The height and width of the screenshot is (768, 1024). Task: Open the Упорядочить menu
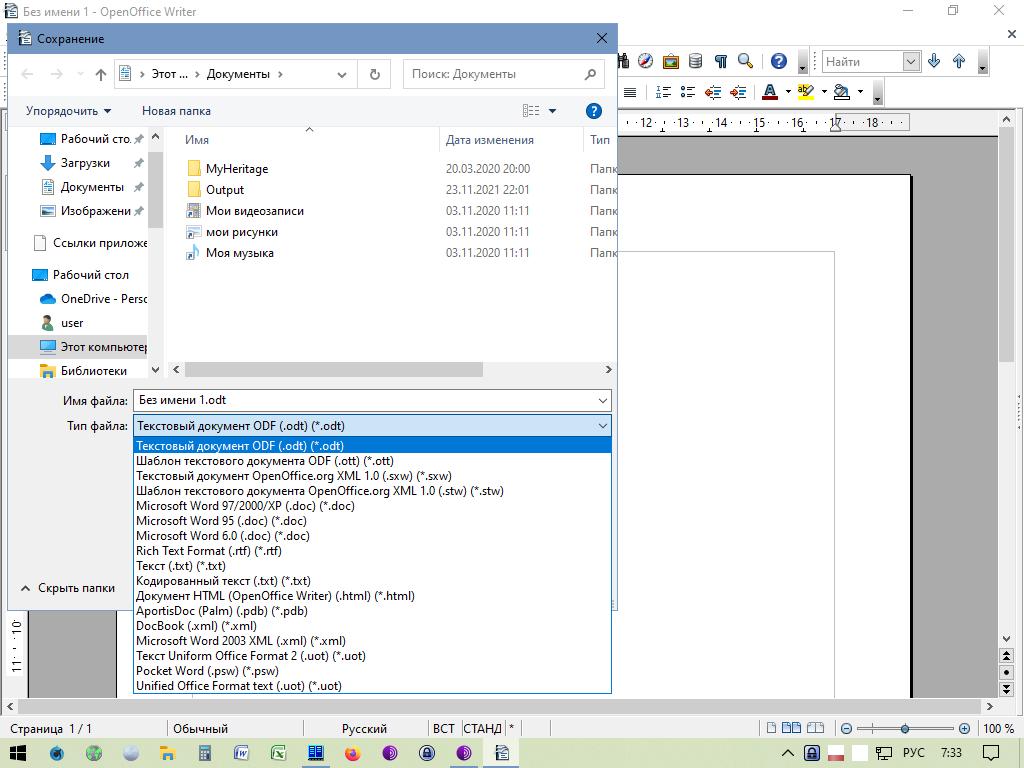click(68, 111)
